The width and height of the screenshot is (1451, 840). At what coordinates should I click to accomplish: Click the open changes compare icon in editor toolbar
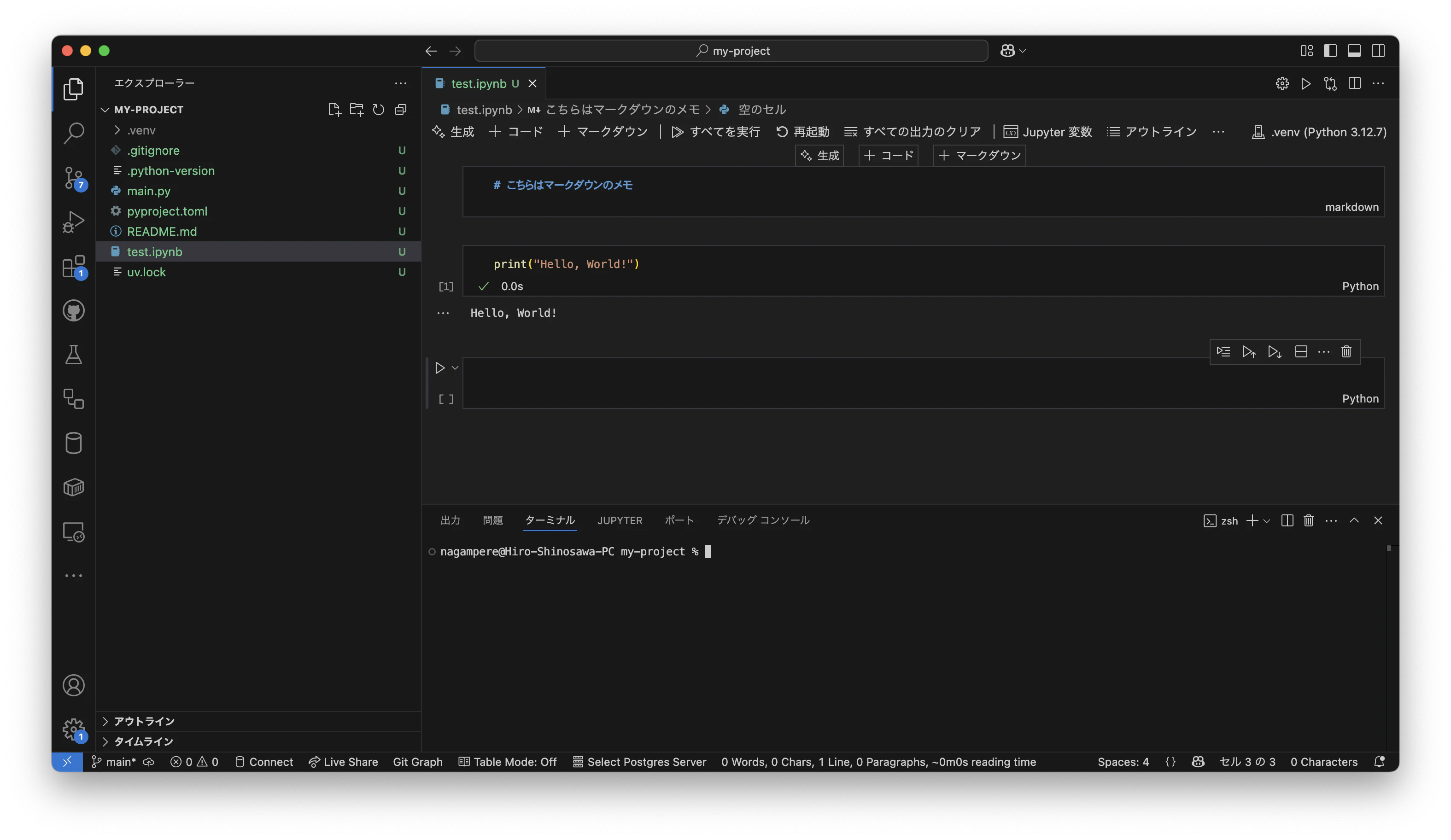click(1330, 83)
